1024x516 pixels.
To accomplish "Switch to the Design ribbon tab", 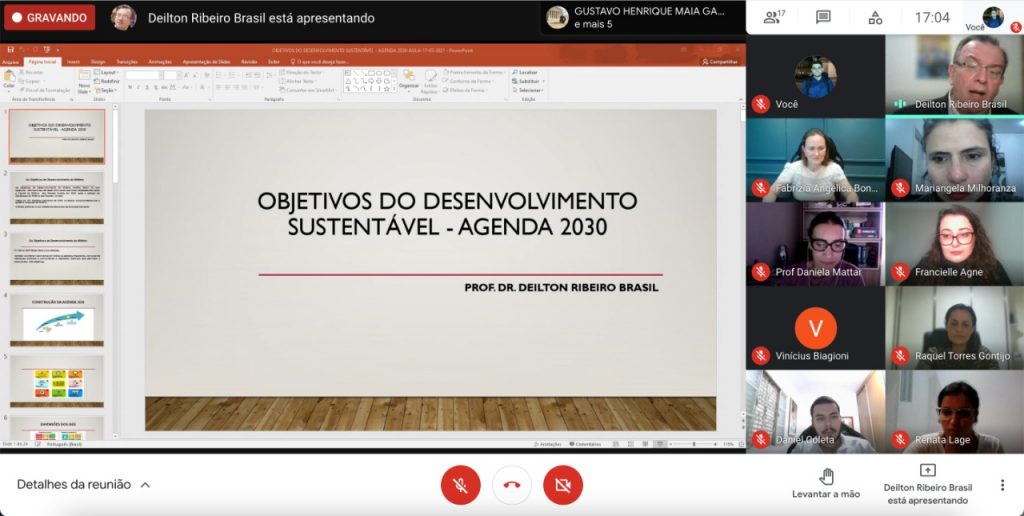I will pyautogui.click(x=98, y=61).
